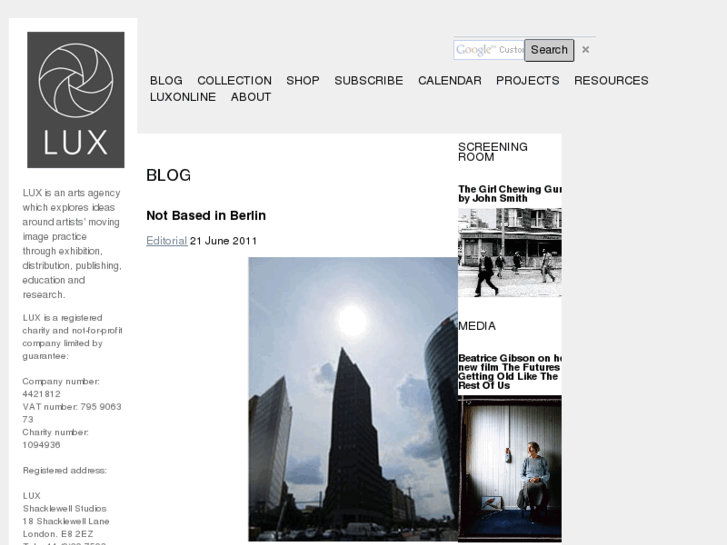Click the BLOG page heading
This screenshot has height=545, width=727.
[x=168, y=175]
